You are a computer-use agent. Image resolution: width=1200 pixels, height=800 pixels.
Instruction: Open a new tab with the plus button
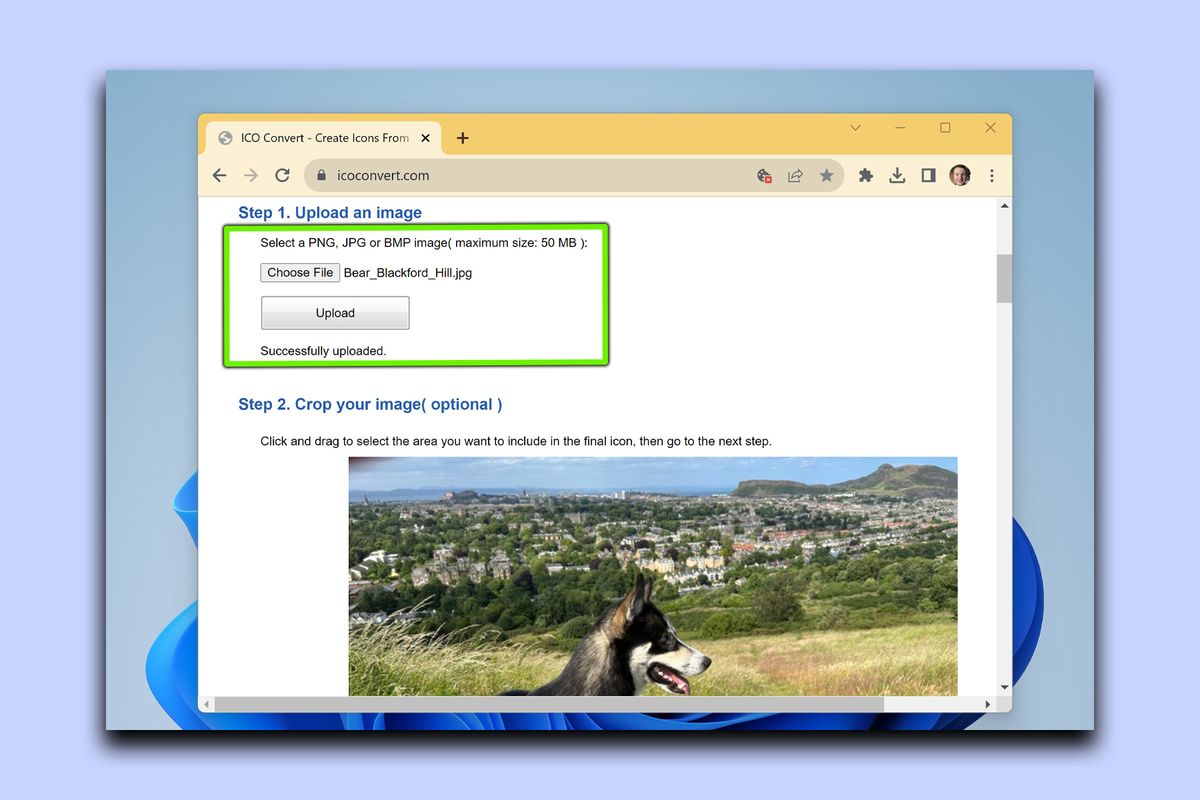click(x=462, y=138)
